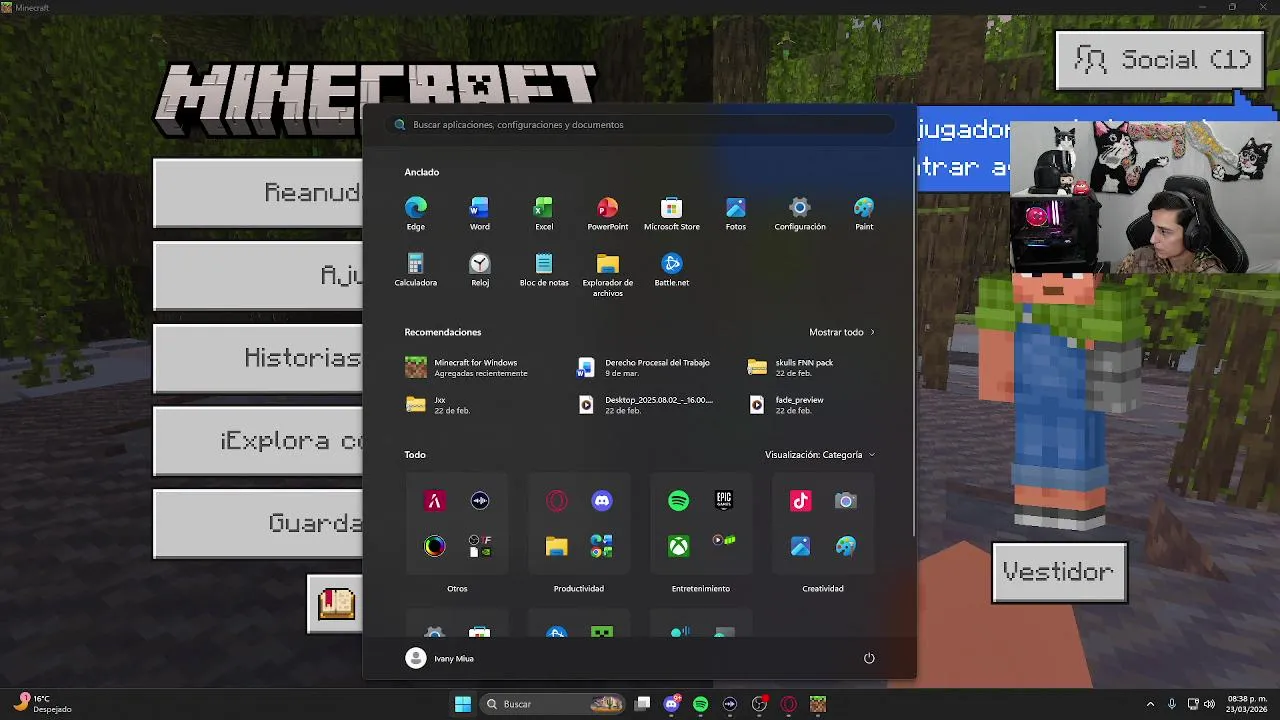Show hidden system tray icons
This screenshot has width=1280, height=720.
(x=1150, y=704)
